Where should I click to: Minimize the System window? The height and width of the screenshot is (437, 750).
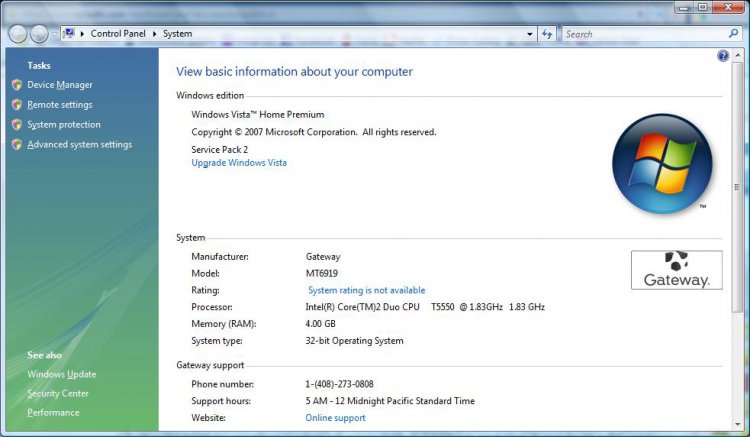(x=683, y=7)
